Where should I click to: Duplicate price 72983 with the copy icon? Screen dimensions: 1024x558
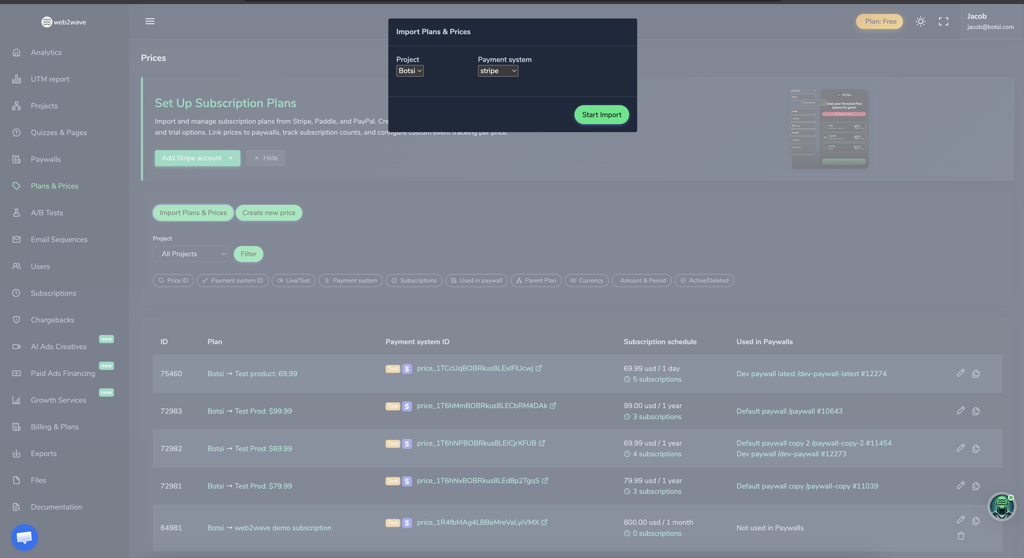pyautogui.click(x=976, y=411)
